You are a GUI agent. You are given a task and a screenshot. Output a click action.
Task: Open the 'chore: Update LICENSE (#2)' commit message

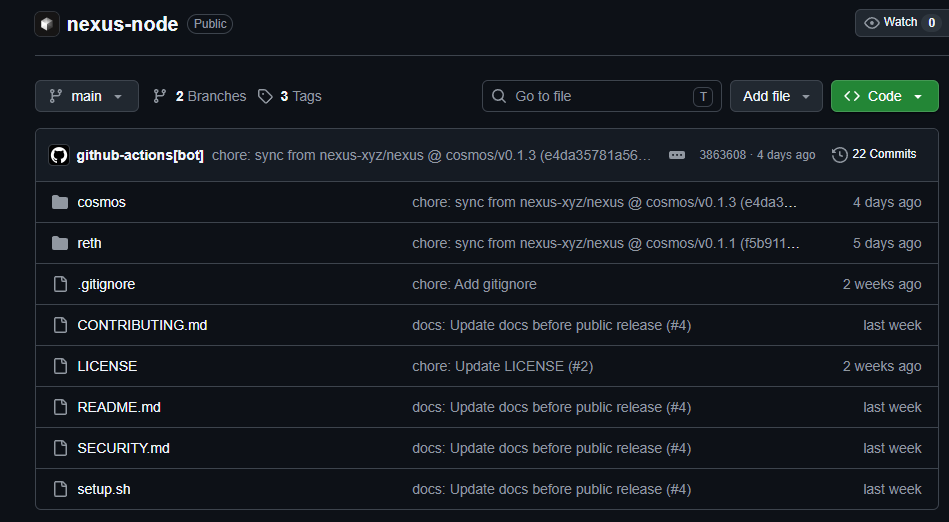pos(502,366)
